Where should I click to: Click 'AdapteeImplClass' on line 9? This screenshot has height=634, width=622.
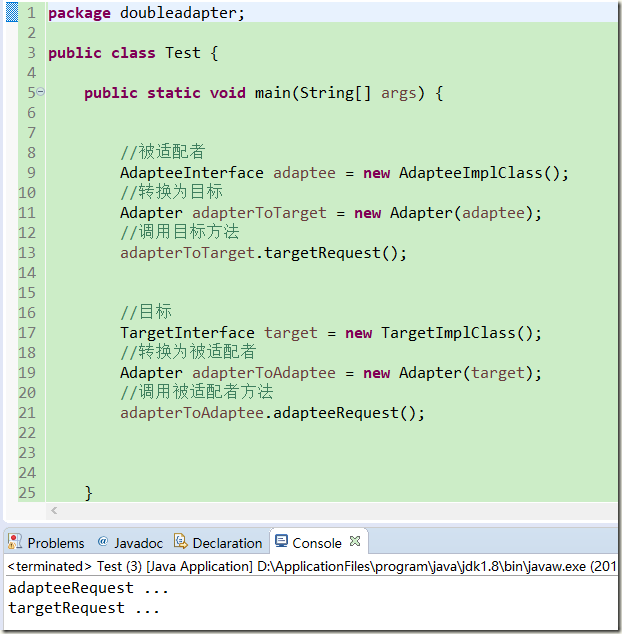(x=470, y=173)
